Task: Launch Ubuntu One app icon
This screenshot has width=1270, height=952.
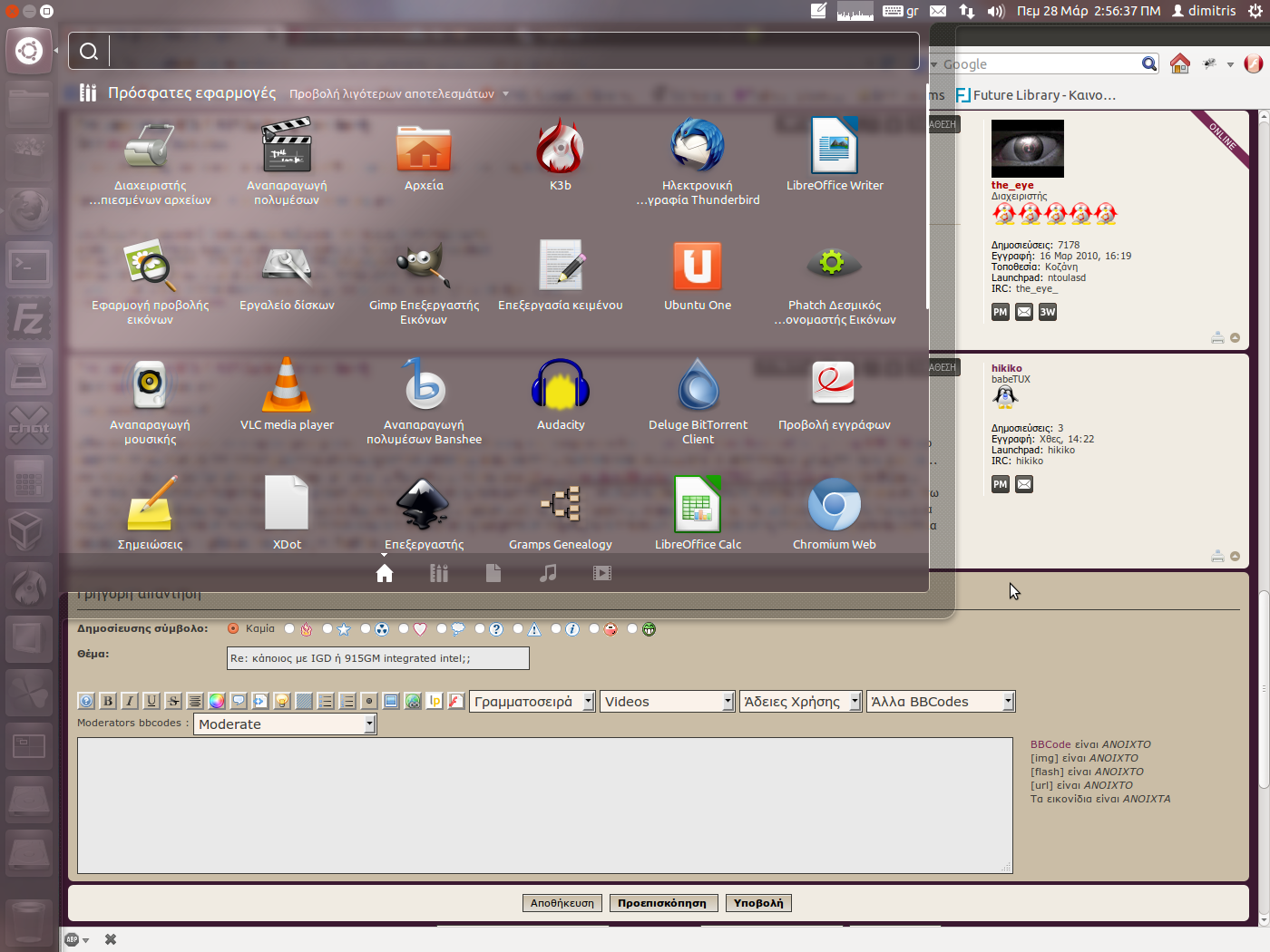Action: pos(698,265)
